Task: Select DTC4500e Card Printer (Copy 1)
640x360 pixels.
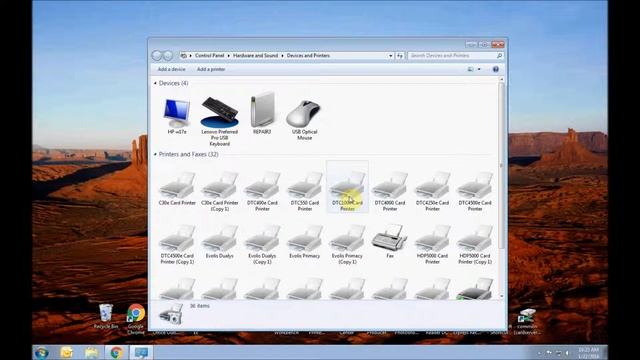Action: coord(177,244)
